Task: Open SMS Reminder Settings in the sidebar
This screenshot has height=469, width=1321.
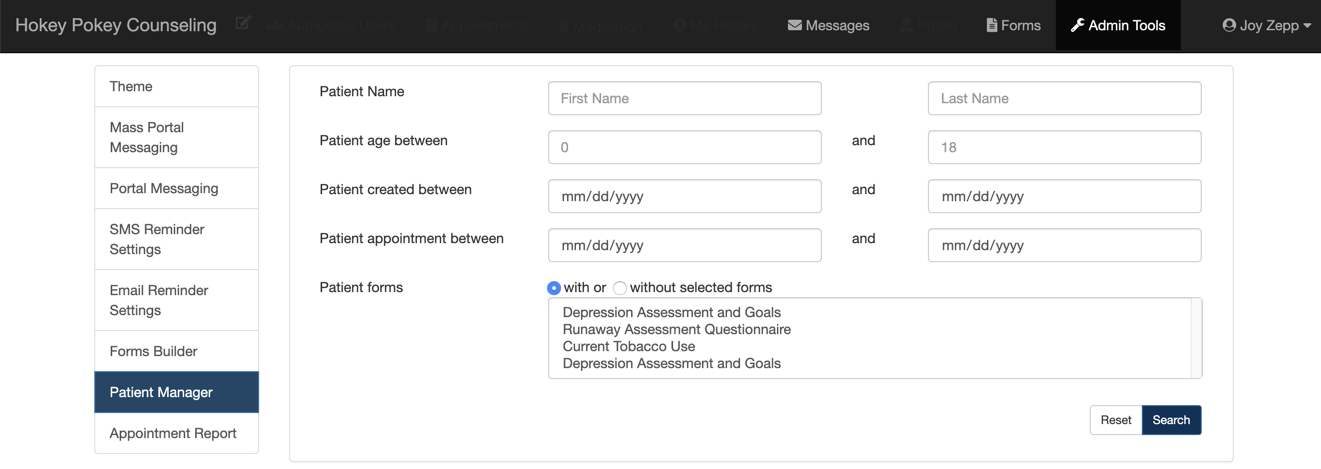Action: [x=157, y=239]
